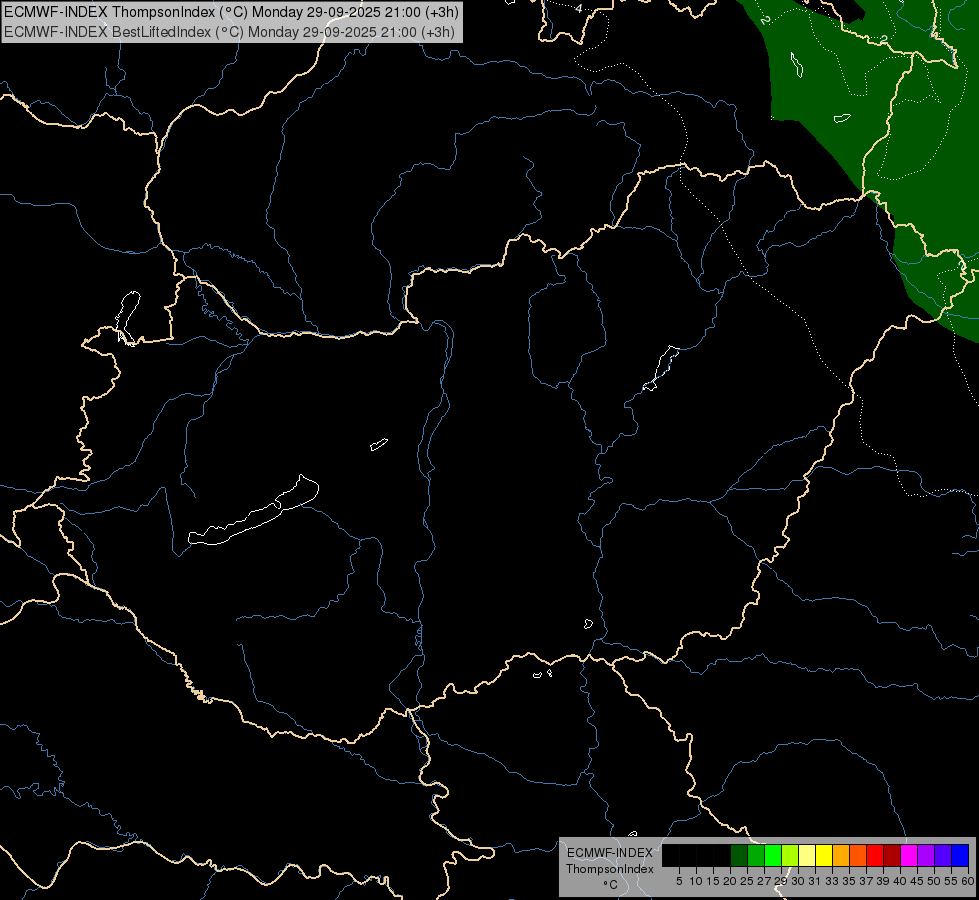
Task: Select the red-orange 35–37 legend swatch
Action: coord(858,855)
